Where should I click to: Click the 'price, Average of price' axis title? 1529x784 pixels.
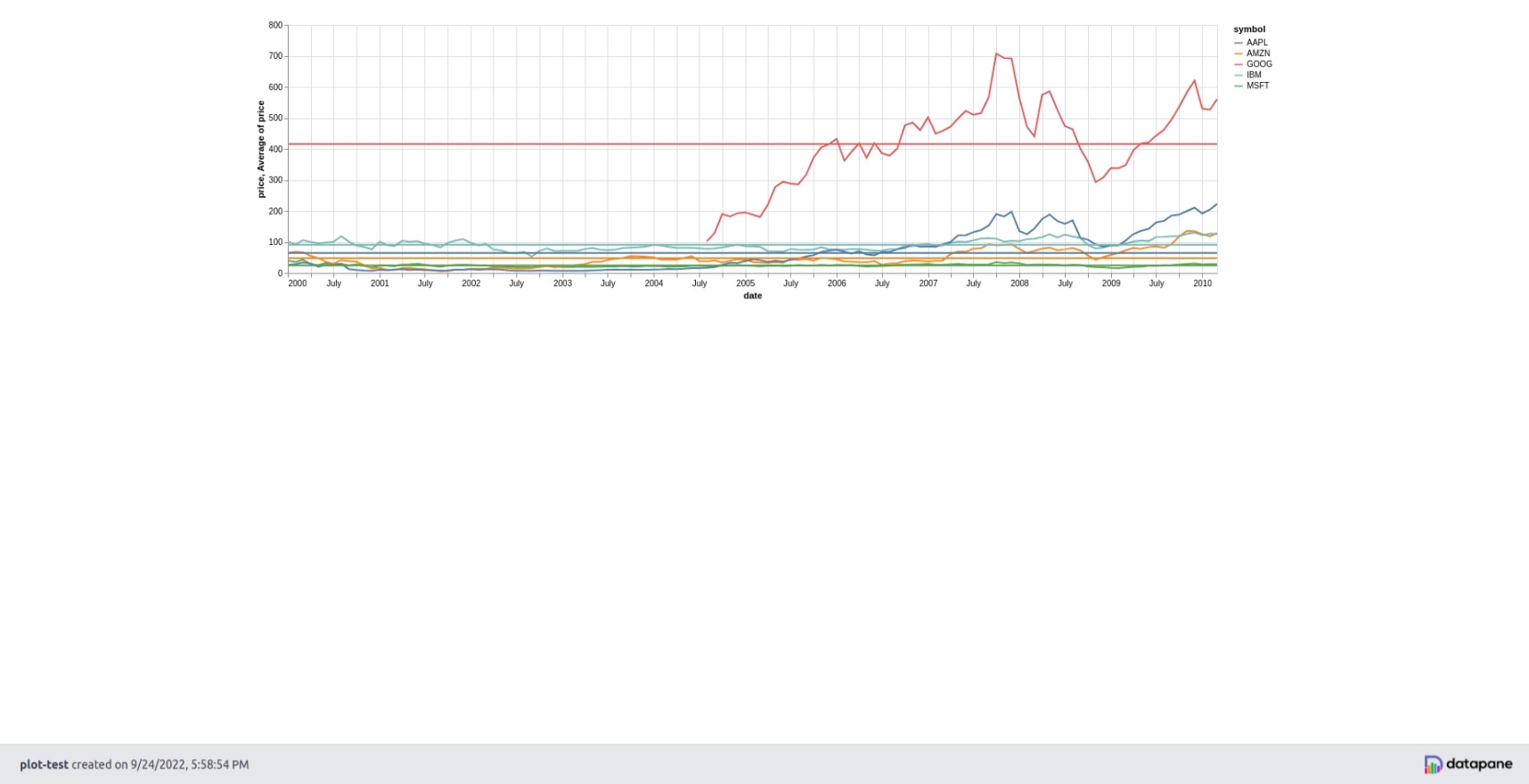(x=261, y=149)
